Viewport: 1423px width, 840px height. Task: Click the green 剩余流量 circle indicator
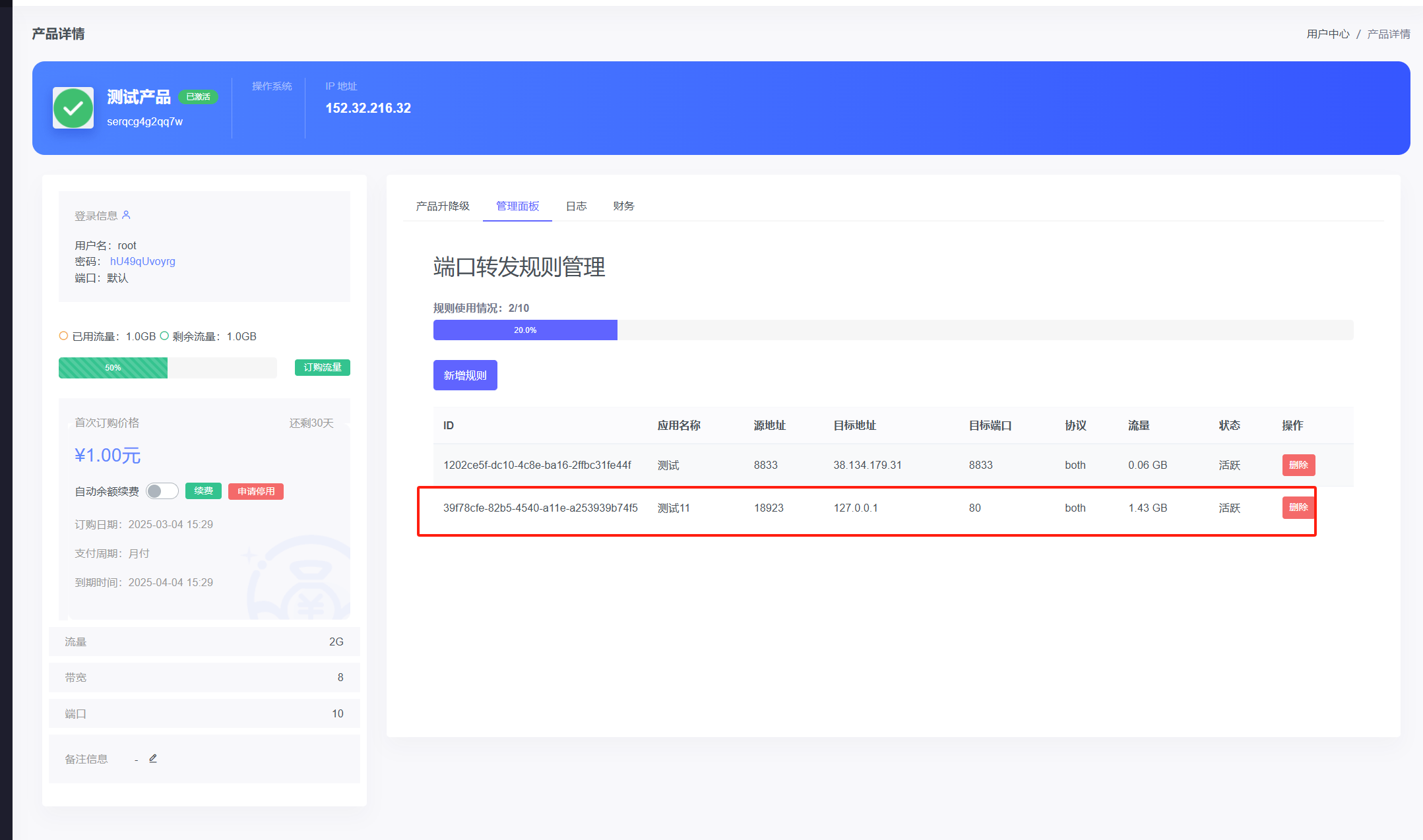pyautogui.click(x=164, y=336)
